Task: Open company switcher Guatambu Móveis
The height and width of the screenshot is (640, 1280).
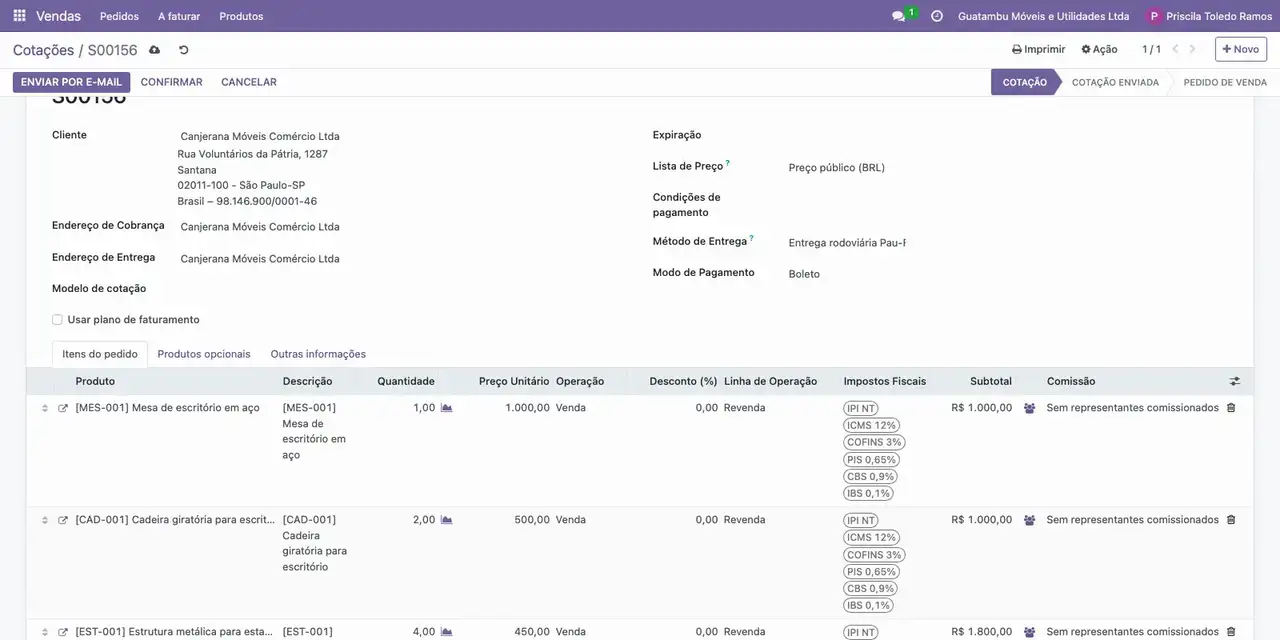Action: click(x=1043, y=16)
